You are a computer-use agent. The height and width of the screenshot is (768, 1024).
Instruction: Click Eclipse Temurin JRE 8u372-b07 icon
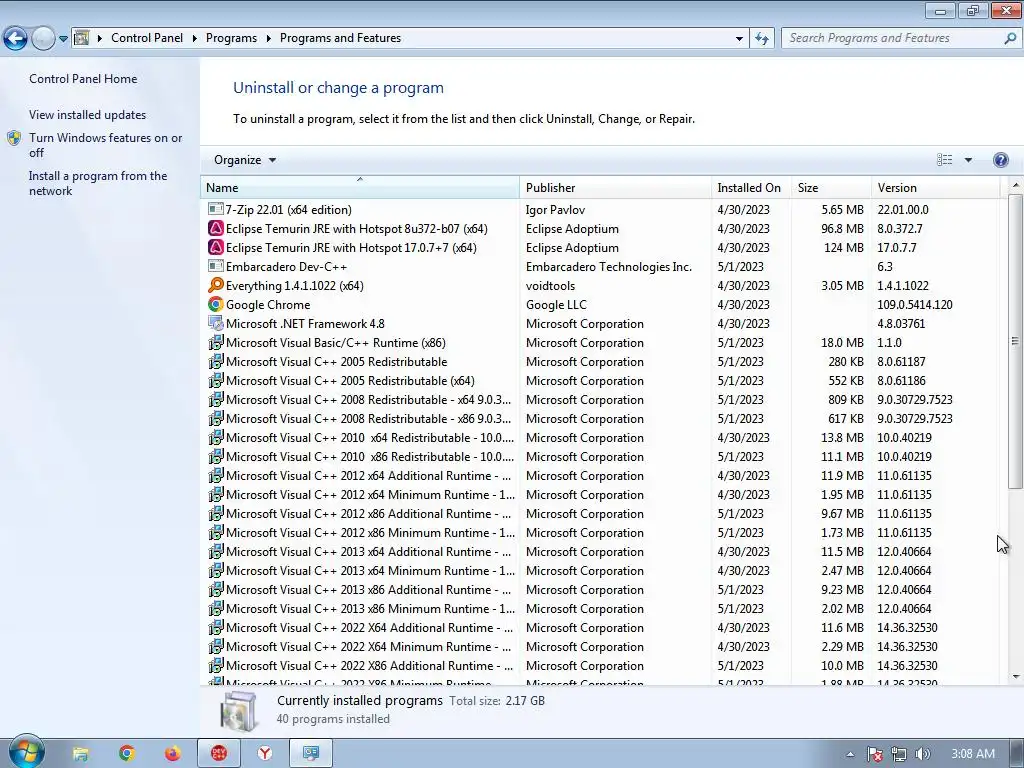(x=216, y=228)
